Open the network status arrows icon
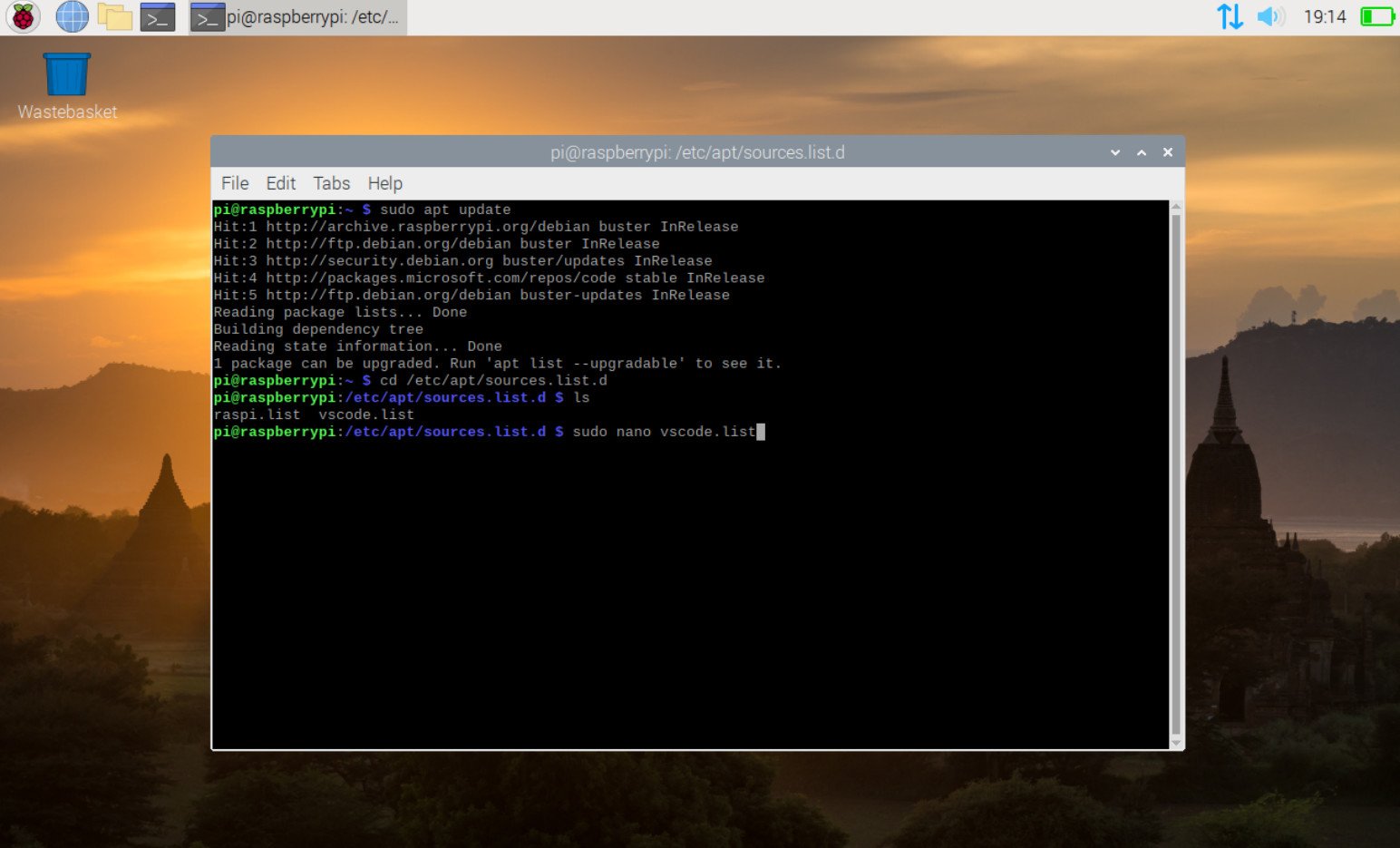The image size is (1400, 848). pyautogui.click(x=1230, y=16)
